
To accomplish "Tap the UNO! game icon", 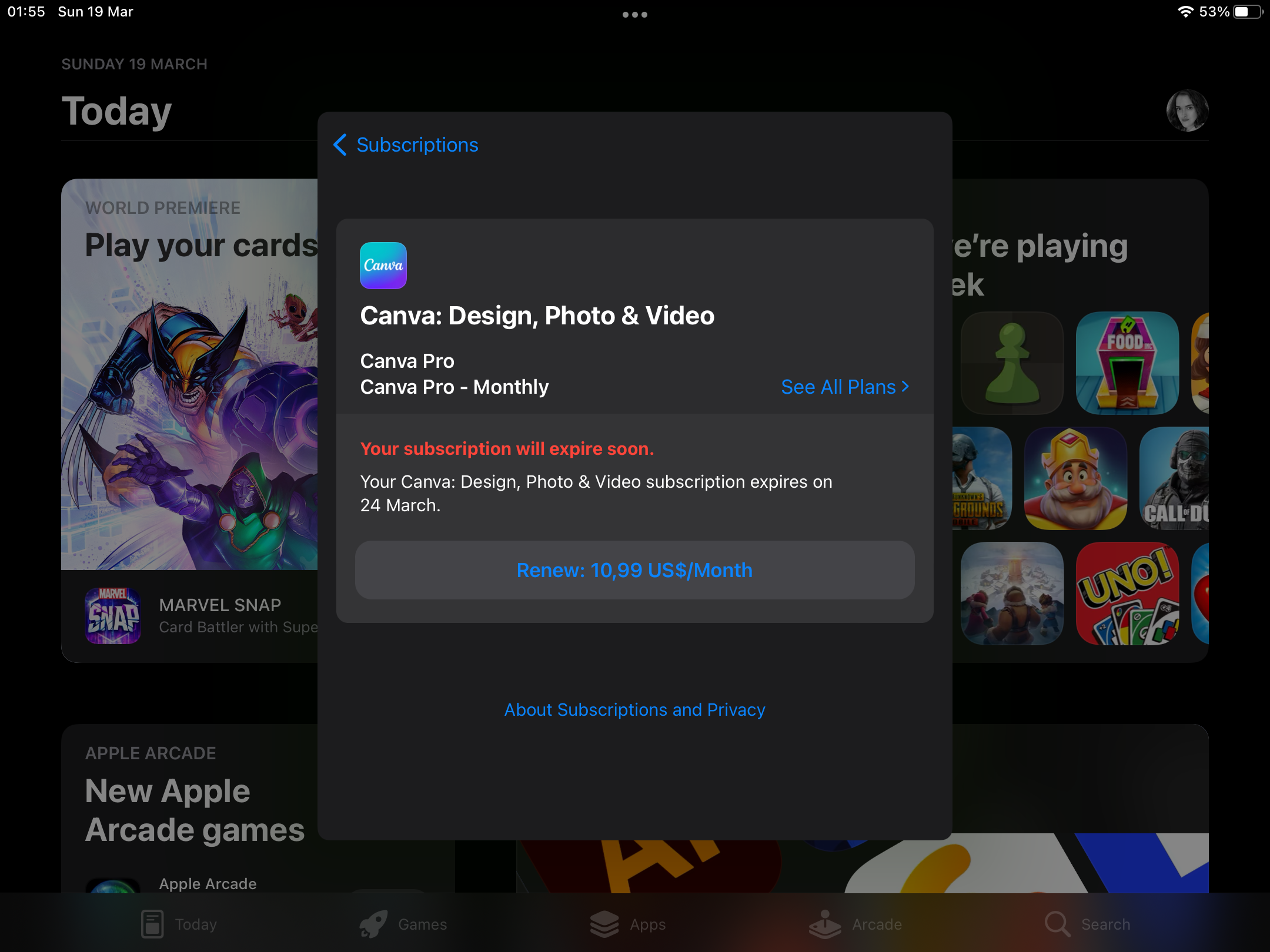I will tap(1127, 594).
